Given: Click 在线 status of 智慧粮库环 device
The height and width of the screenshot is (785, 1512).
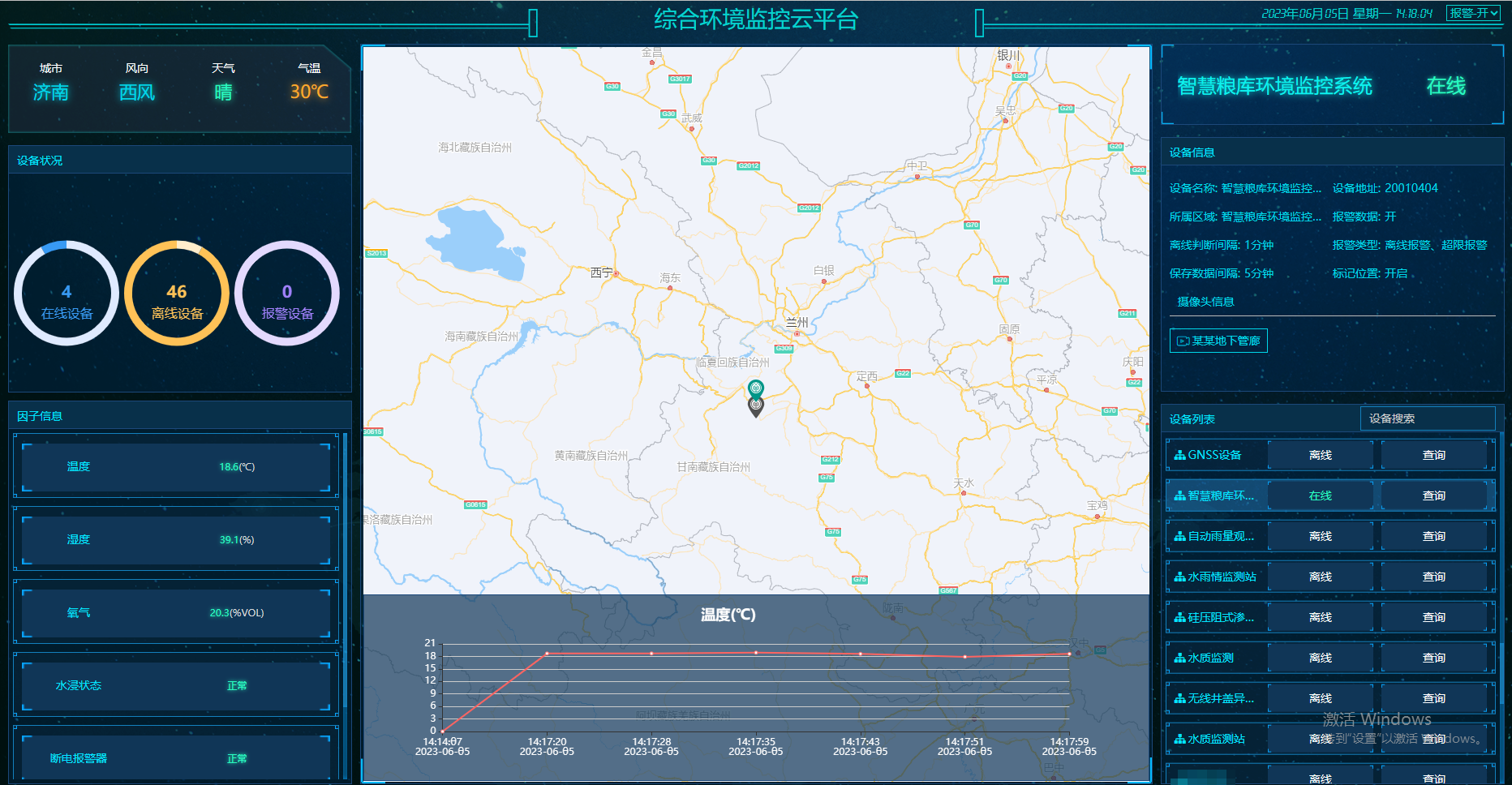Looking at the screenshot, I should tap(1321, 495).
